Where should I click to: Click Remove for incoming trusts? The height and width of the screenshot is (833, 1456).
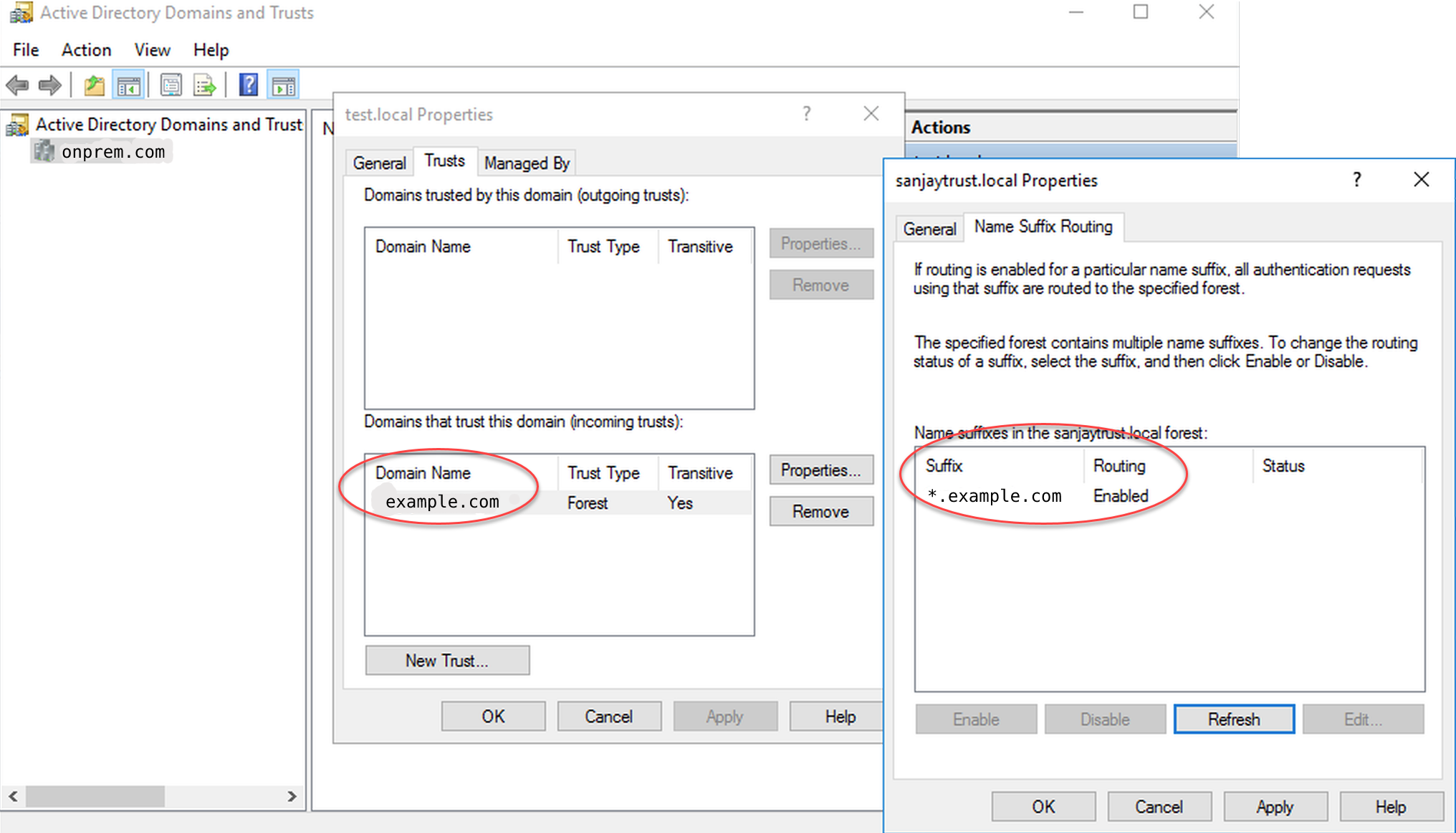coord(820,512)
